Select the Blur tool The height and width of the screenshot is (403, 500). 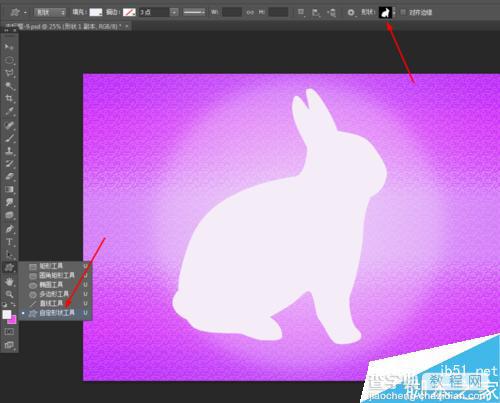point(9,202)
